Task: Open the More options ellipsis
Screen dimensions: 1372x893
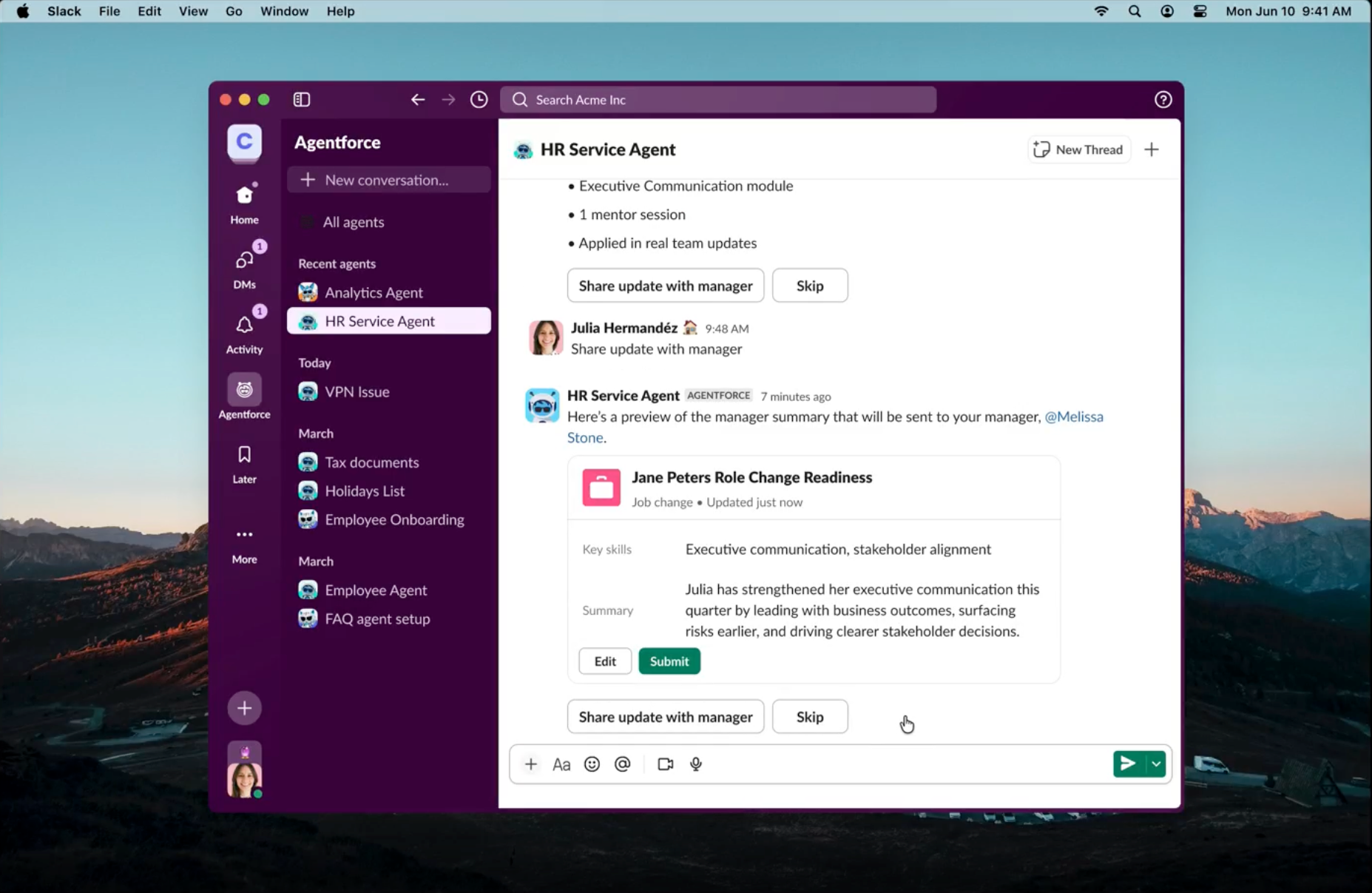Action: pos(244,545)
